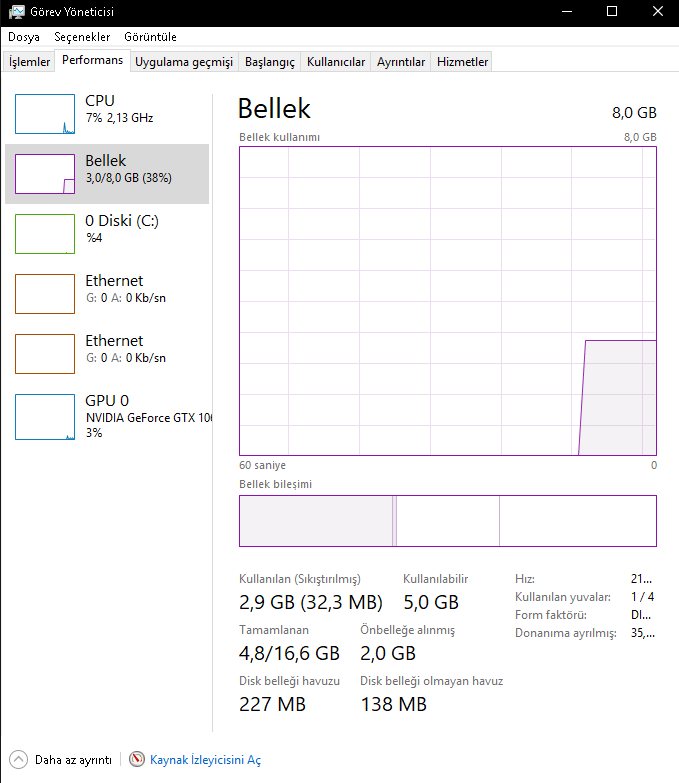Image resolution: width=679 pixels, height=783 pixels.
Task: Switch to the Hizmetler tab
Action: point(462,62)
